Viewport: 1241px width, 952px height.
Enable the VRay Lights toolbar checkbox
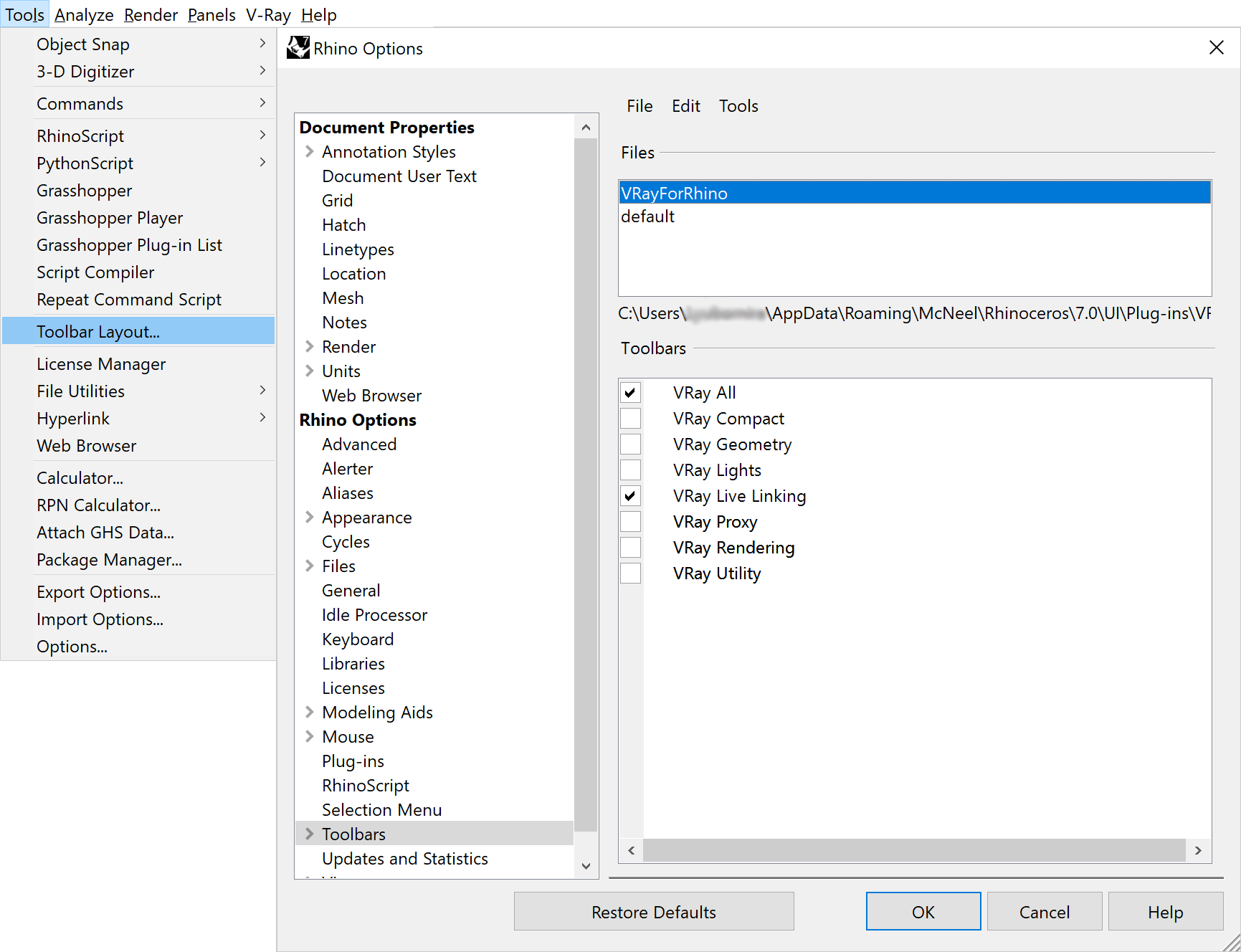[x=630, y=470]
